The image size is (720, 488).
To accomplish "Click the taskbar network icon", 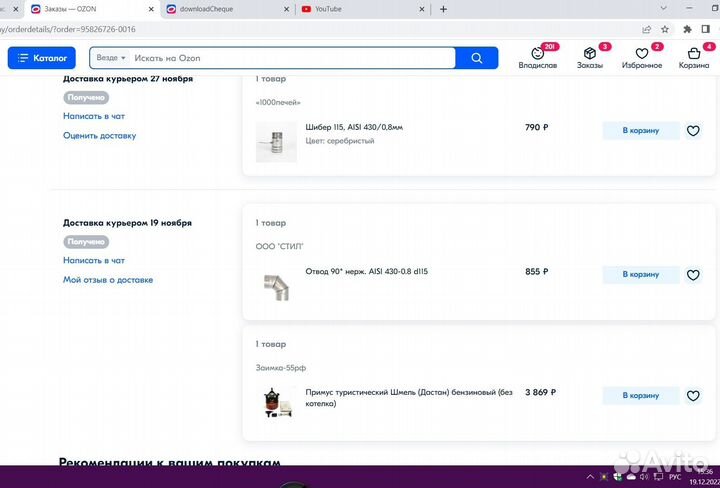I will click(658, 477).
